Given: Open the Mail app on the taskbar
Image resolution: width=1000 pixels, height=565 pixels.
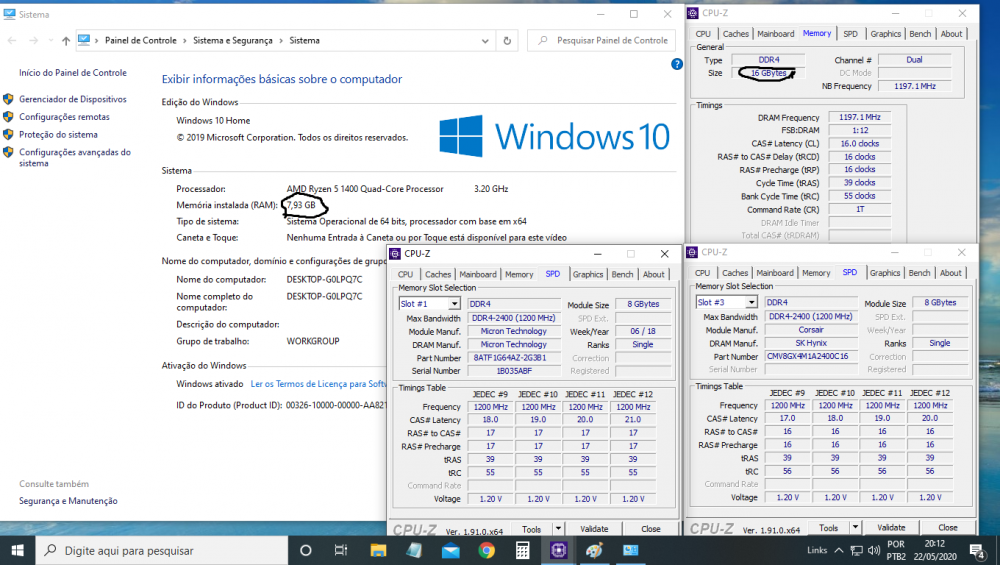Looking at the screenshot, I should (450, 550).
